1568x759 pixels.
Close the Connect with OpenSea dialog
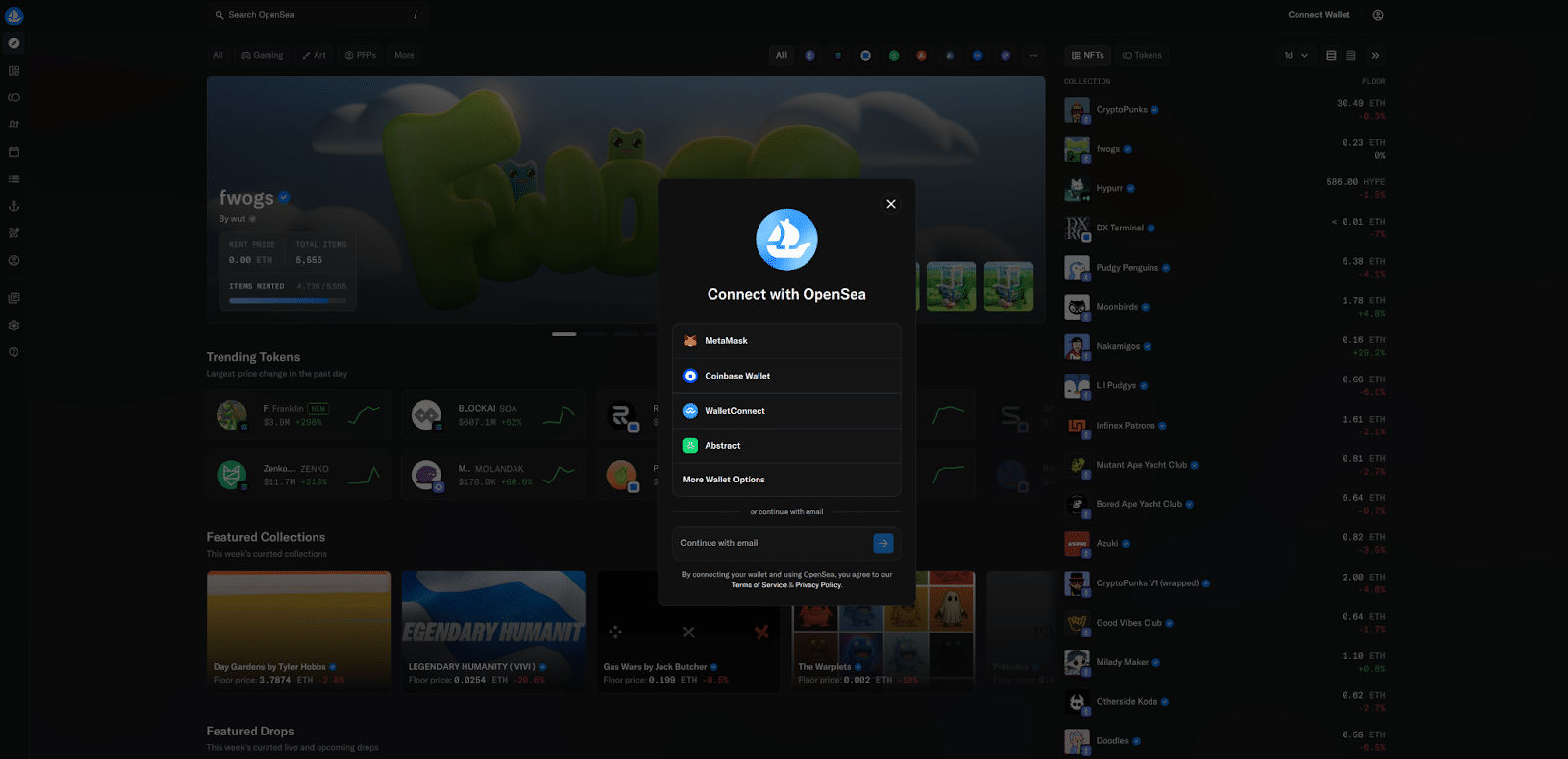pos(890,204)
